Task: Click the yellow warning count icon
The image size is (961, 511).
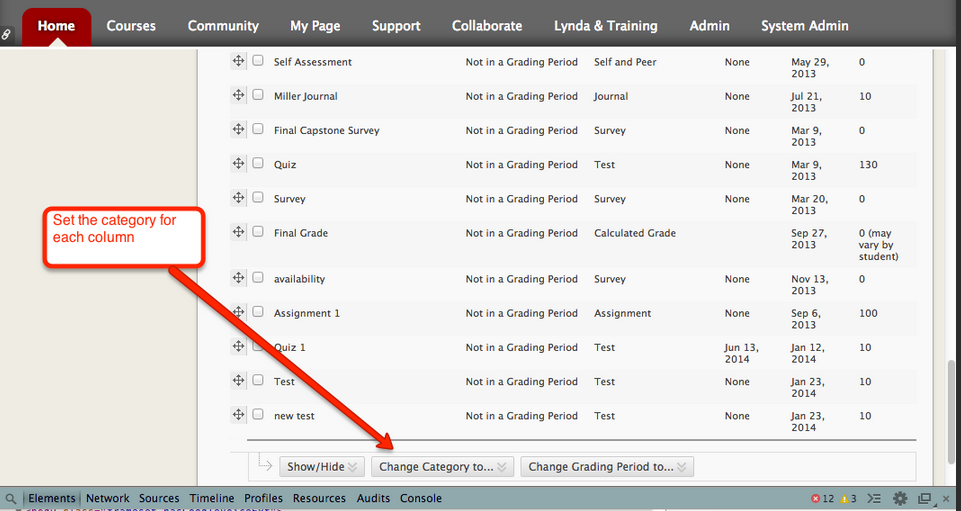Action: 845,498
